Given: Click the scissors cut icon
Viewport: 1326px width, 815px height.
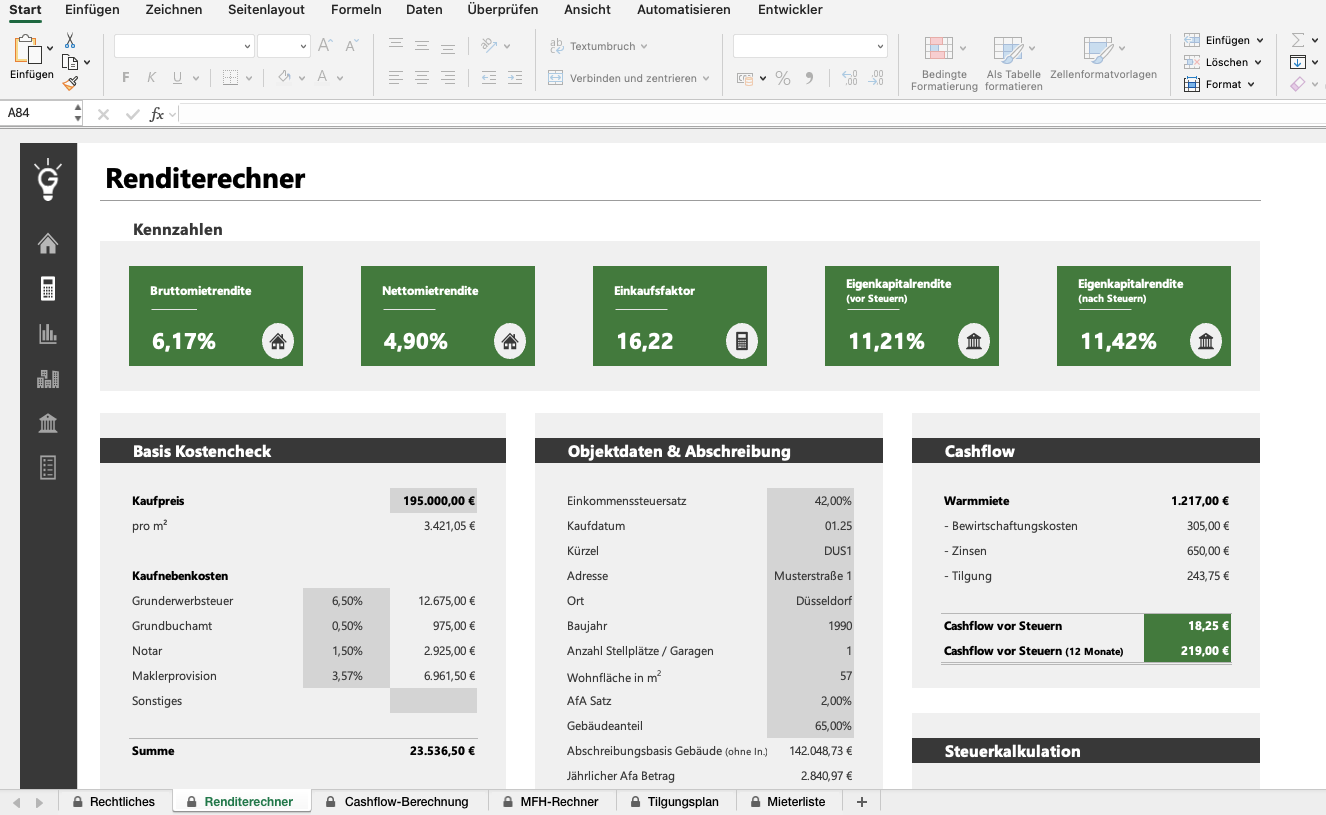Looking at the screenshot, I should 70,41.
